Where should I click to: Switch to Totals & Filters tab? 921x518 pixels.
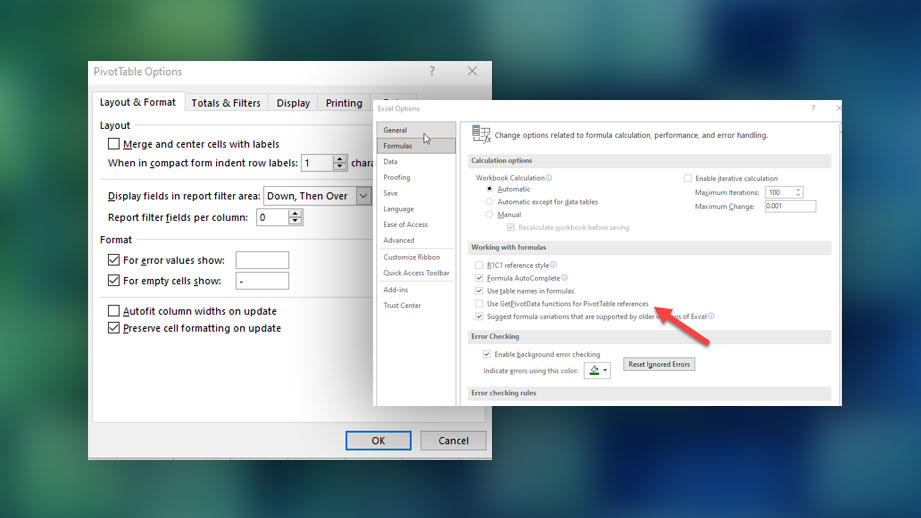coord(226,103)
